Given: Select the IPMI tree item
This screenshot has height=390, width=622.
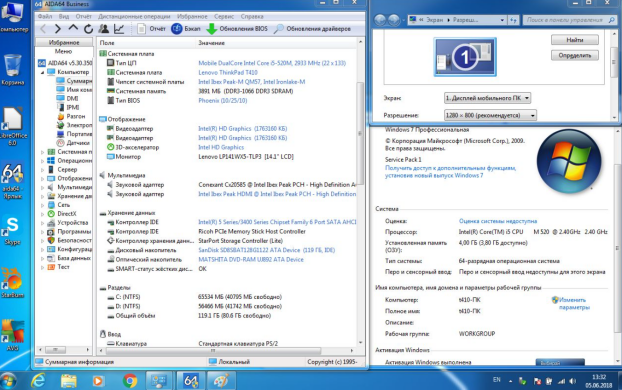Looking at the screenshot, I should click(x=68, y=107).
